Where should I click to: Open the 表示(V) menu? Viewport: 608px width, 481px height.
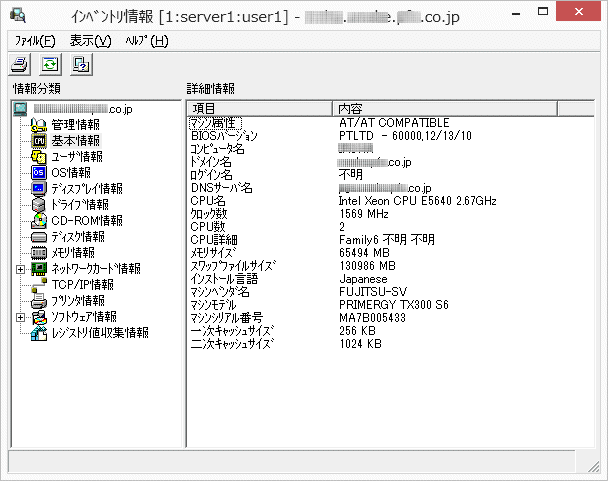[90, 41]
